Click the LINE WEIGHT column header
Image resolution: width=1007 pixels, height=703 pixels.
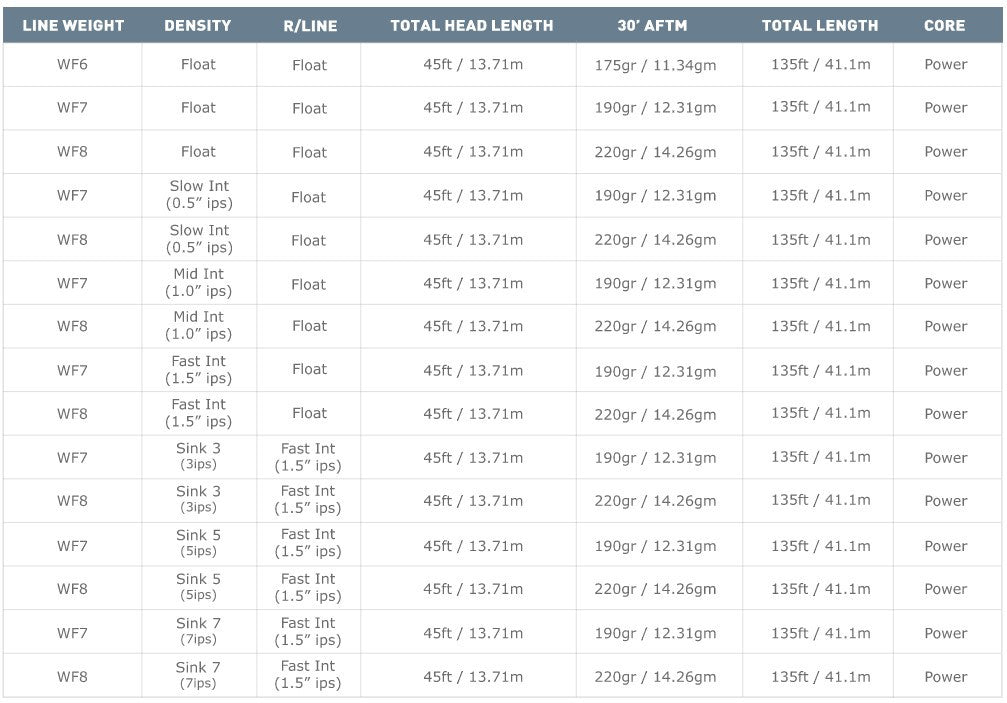click(x=73, y=26)
